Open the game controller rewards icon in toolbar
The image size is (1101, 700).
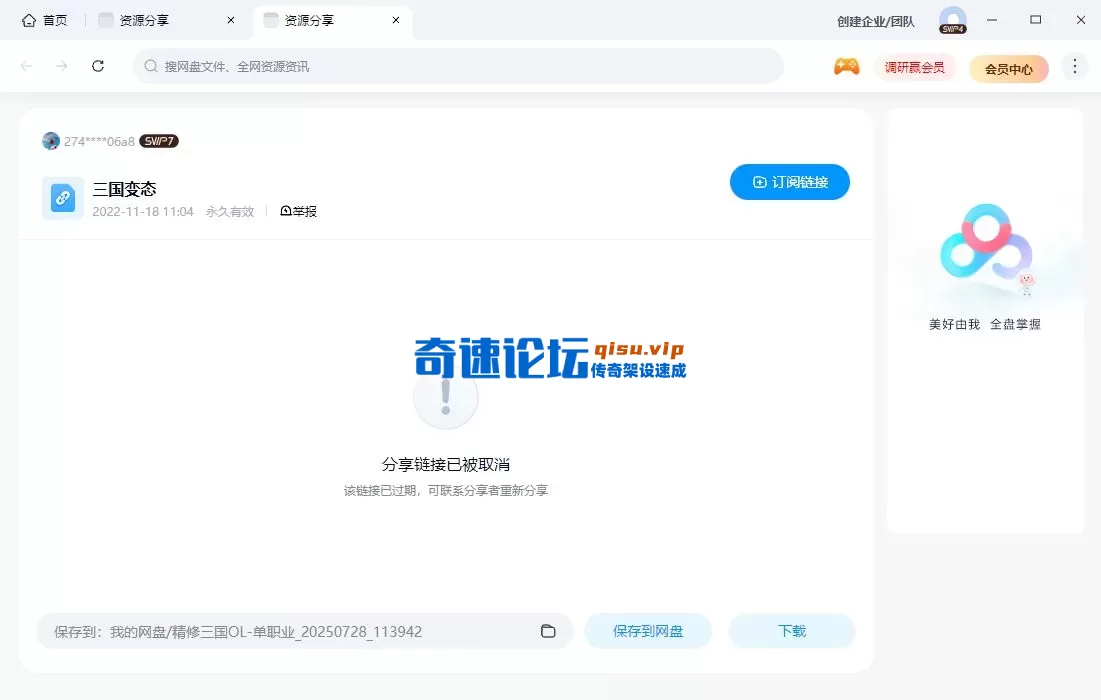(x=846, y=66)
